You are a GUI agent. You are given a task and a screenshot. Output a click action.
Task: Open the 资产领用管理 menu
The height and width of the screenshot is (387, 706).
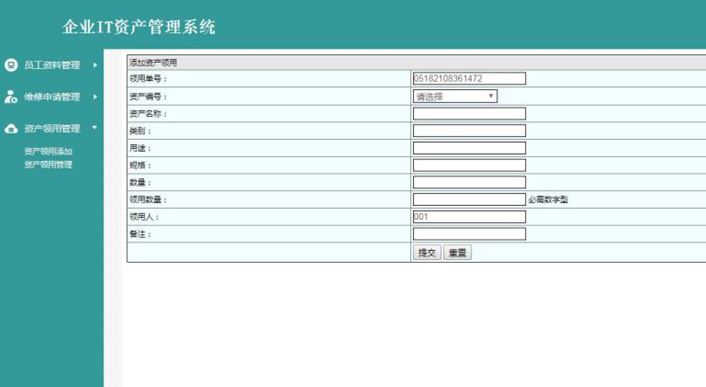tap(52, 129)
